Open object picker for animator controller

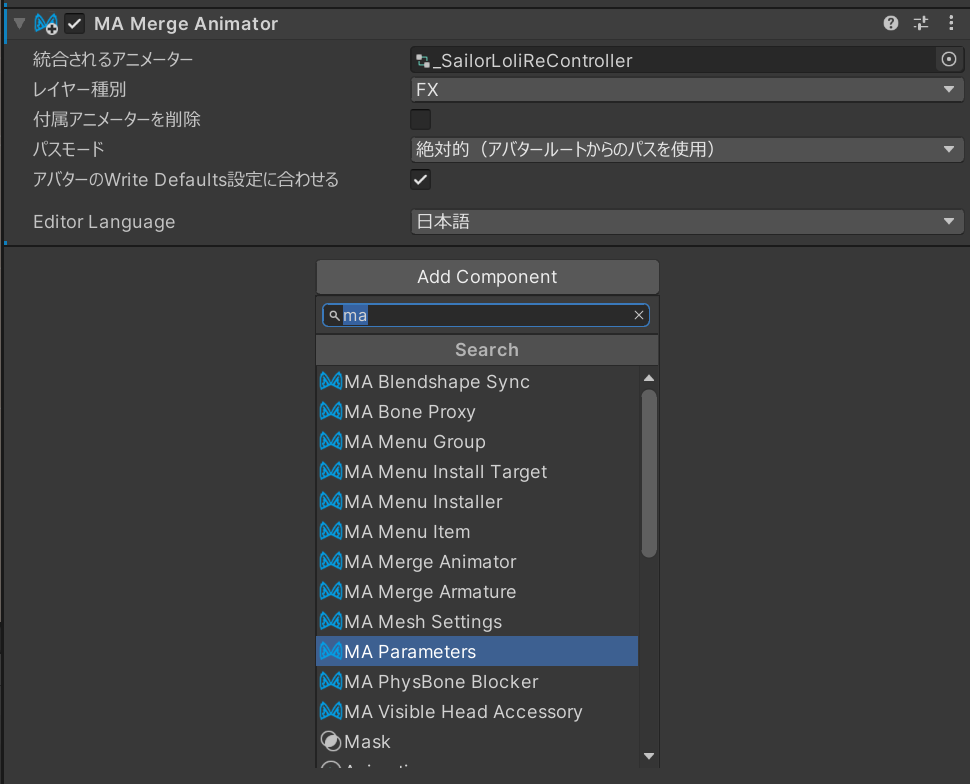tap(948, 59)
